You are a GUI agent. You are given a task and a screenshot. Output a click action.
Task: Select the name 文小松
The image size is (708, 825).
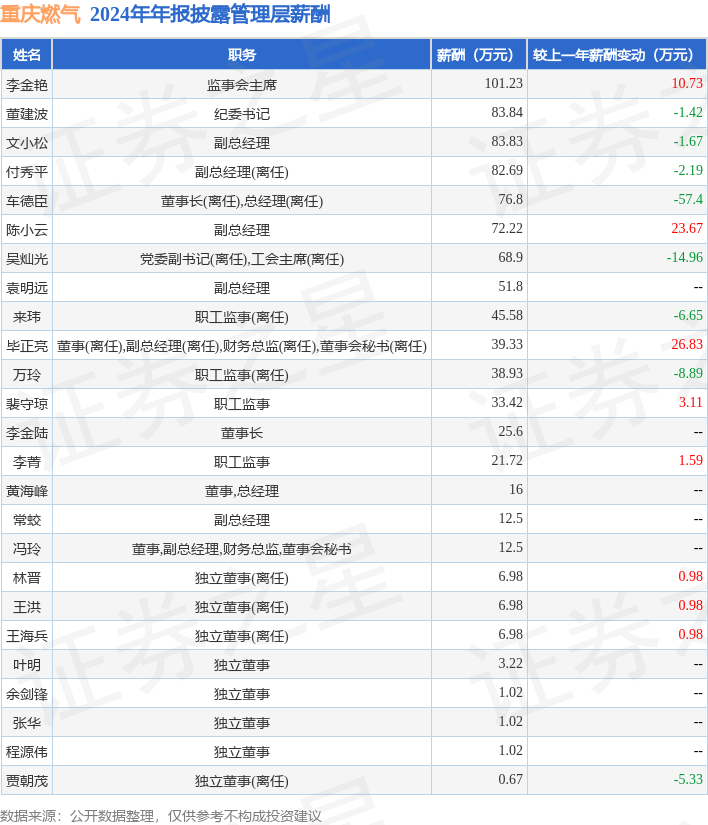pyautogui.click(x=27, y=143)
